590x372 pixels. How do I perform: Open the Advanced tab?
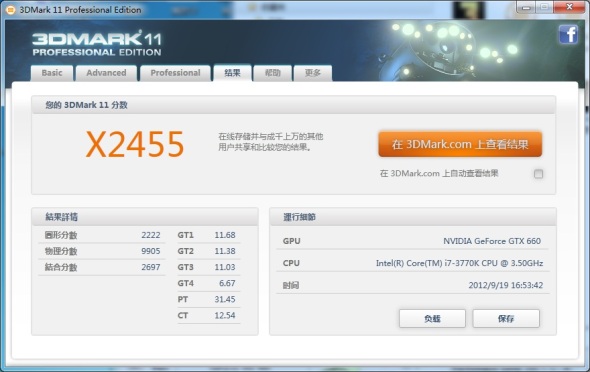click(106, 73)
